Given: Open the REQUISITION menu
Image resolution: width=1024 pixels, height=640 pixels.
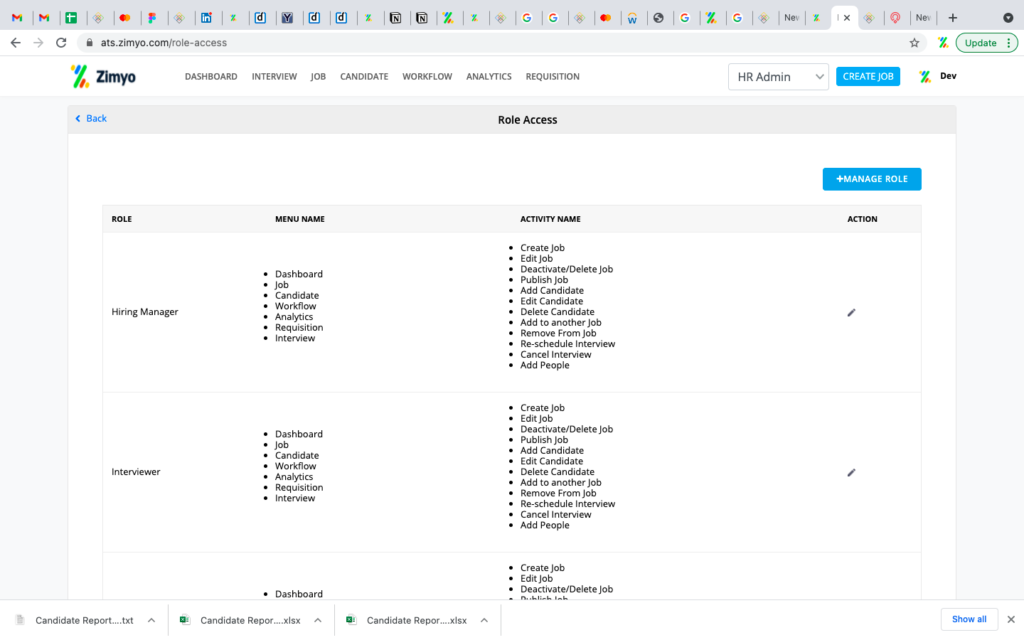Looking at the screenshot, I should (552, 76).
